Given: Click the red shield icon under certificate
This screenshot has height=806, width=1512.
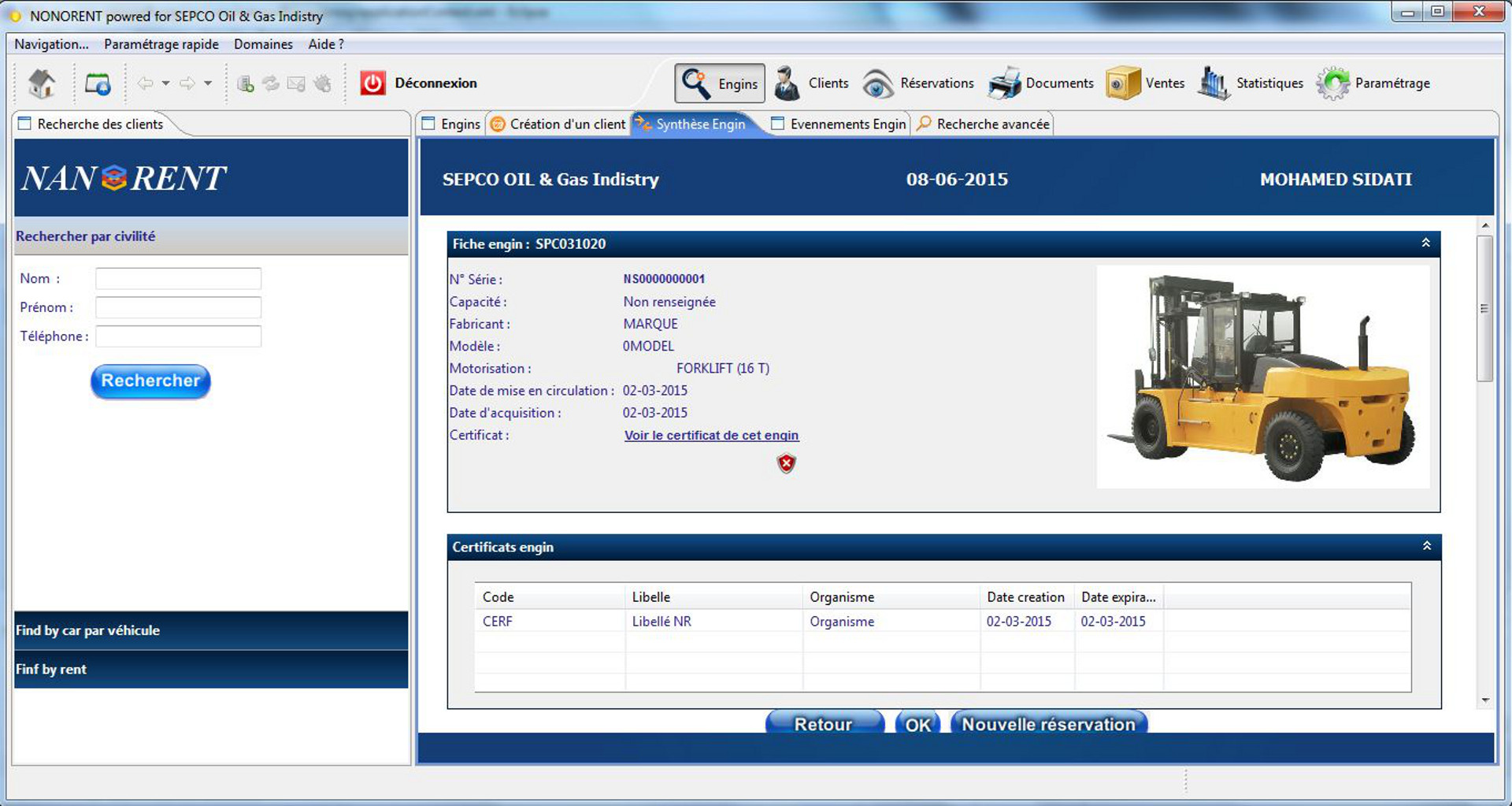Looking at the screenshot, I should [x=786, y=463].
